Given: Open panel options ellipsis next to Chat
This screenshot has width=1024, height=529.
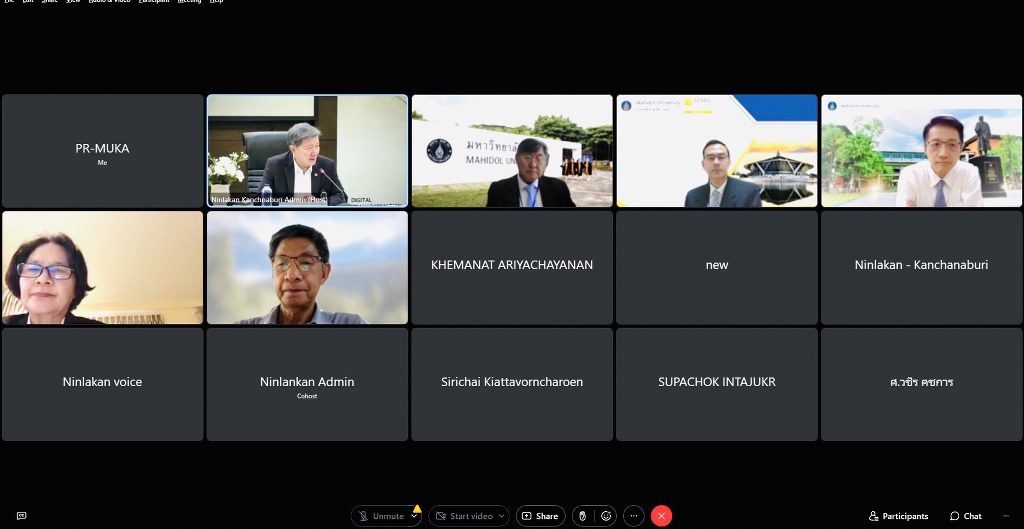Looking at the screenshot, I should 1006,516.
